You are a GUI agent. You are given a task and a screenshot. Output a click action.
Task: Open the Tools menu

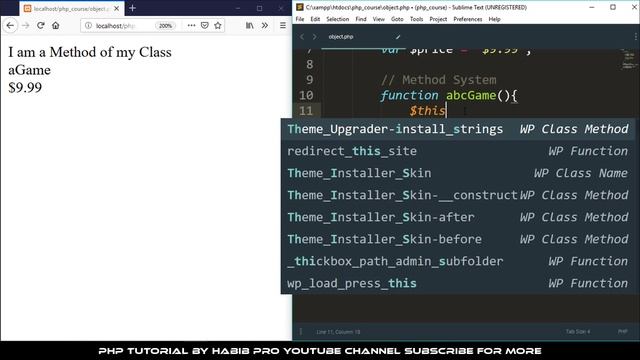point(416,19)
